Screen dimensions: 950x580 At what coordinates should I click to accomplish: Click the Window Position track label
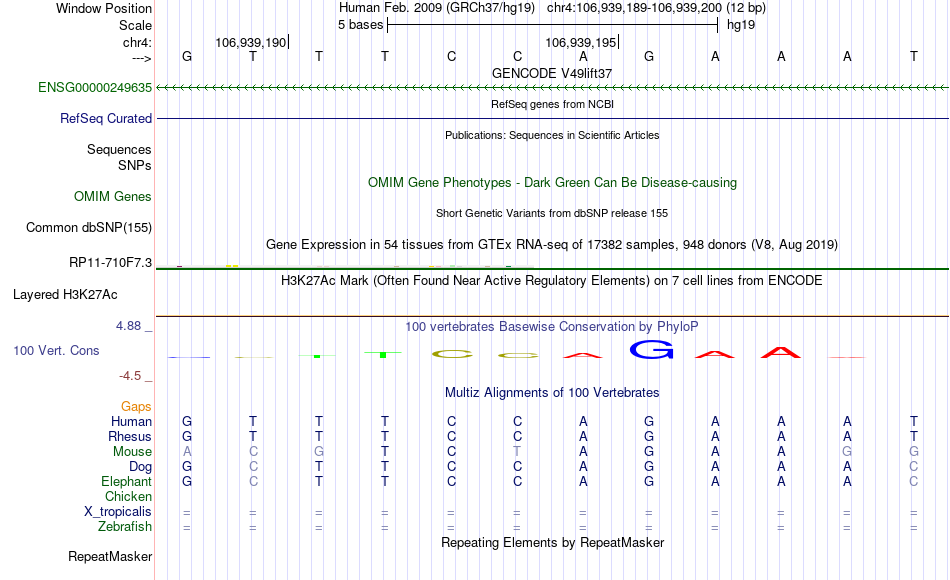click(x=104, y=8)
